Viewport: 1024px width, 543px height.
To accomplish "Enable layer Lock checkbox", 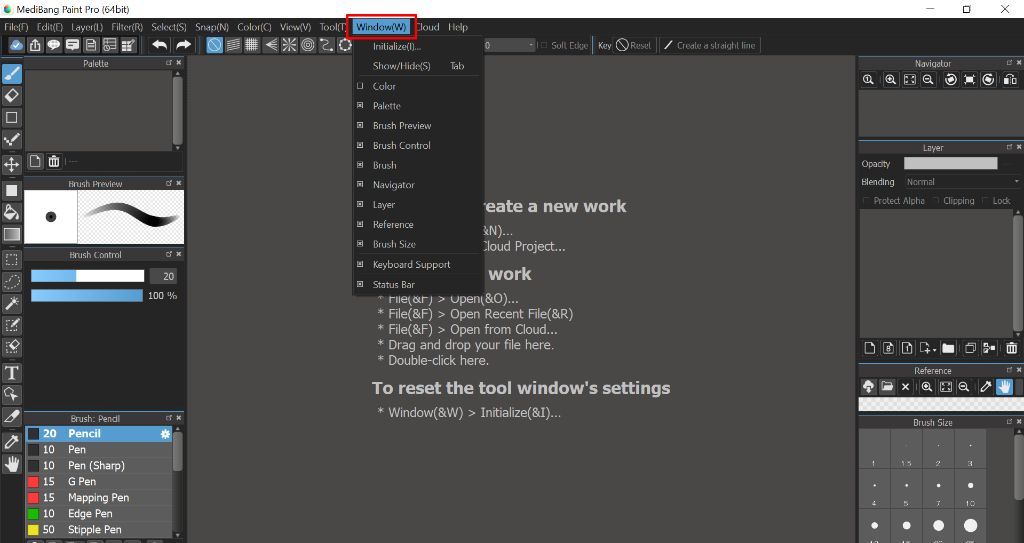I will 986,201.
